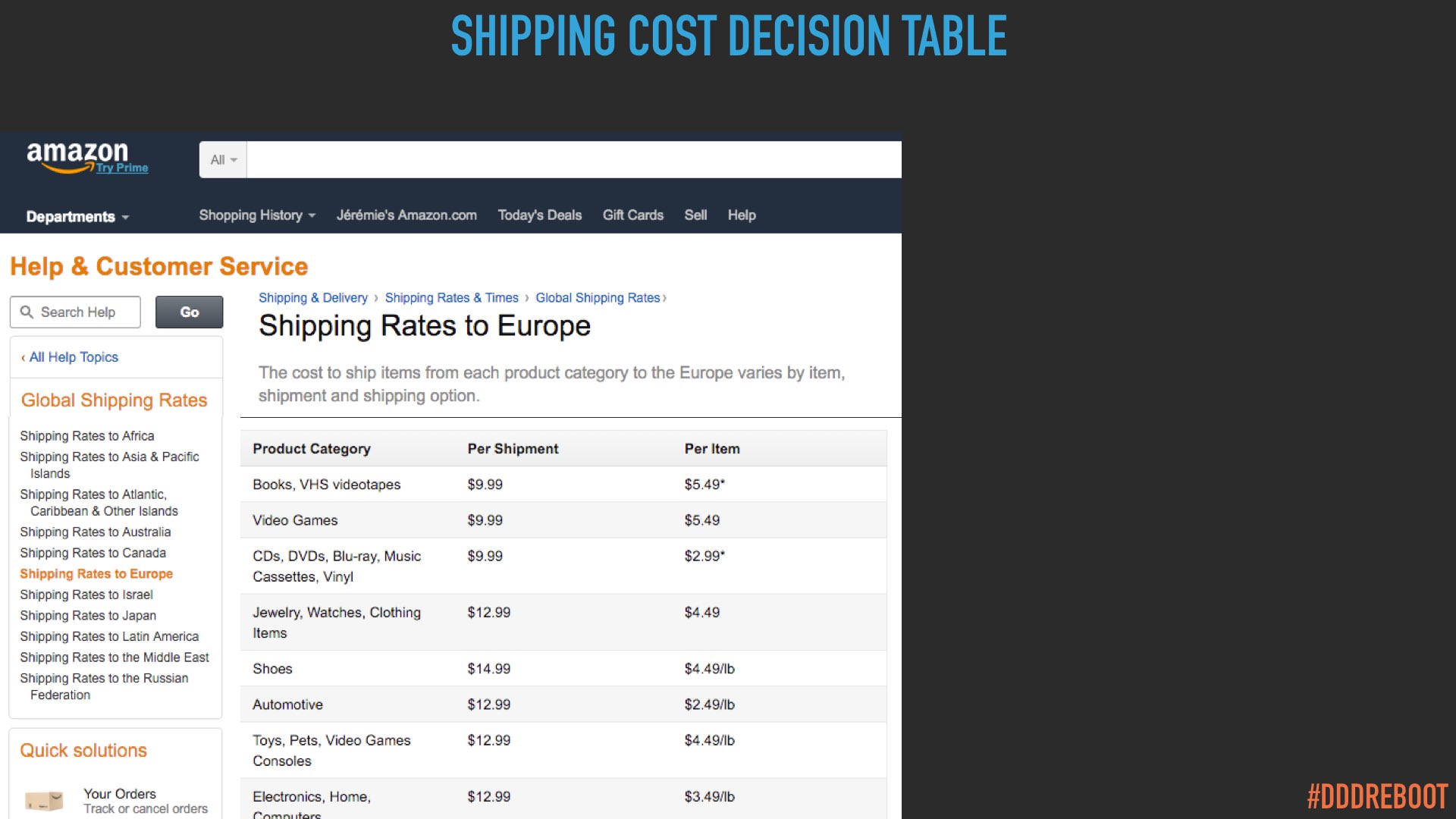Open Shipping Rates to Africa
The width and height of the screenshot is (1456, 819).
click(87, 436)
